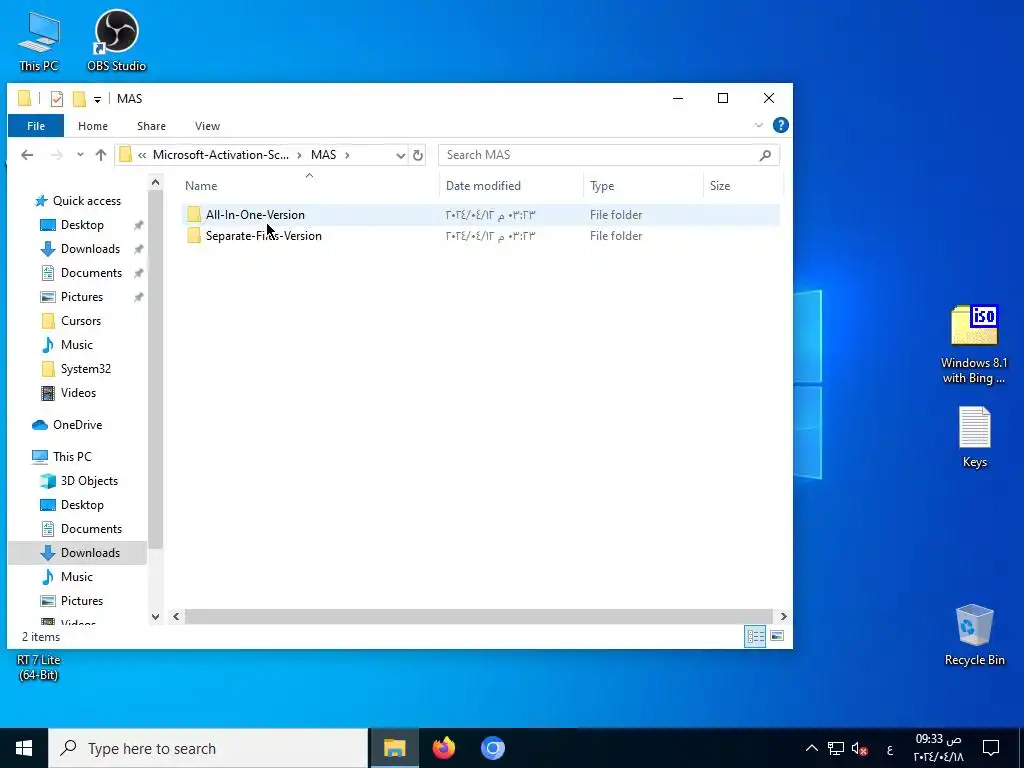
Task: Open the Explorer Help question mark icon
Action: (780, 125)
